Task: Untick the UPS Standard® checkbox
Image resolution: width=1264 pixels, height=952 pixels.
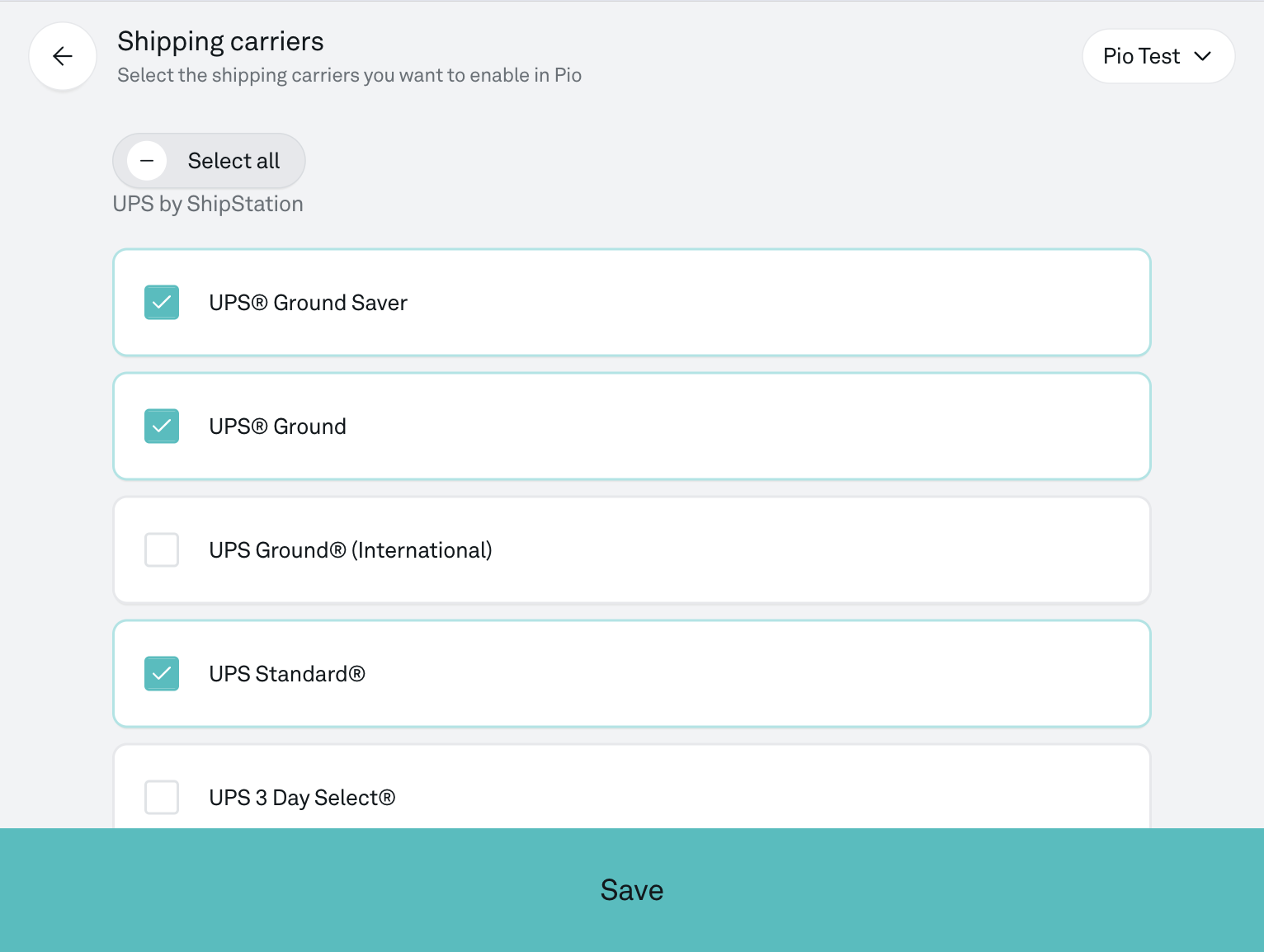Action: pos(162,674)
